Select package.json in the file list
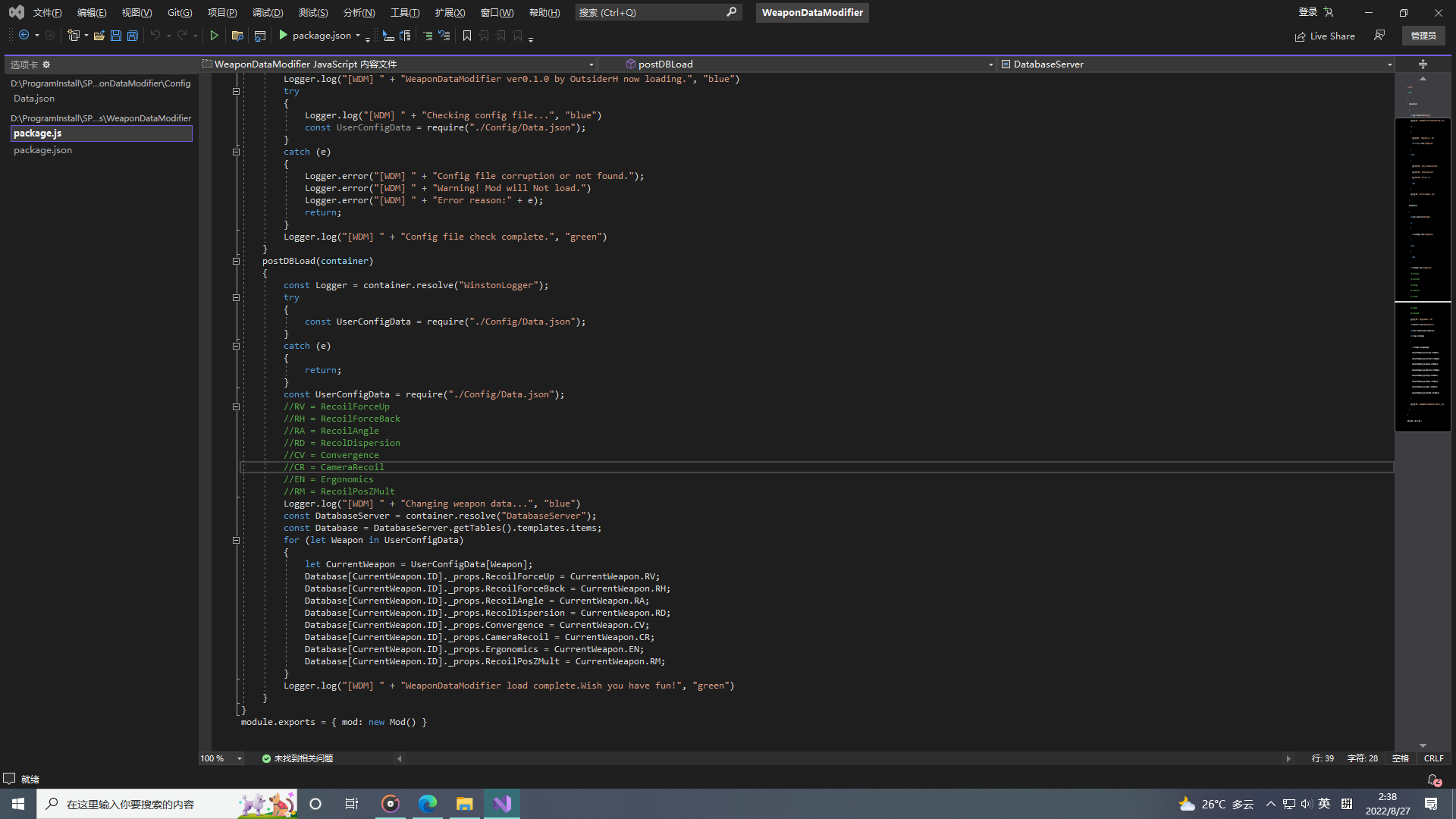 point(42,150)
